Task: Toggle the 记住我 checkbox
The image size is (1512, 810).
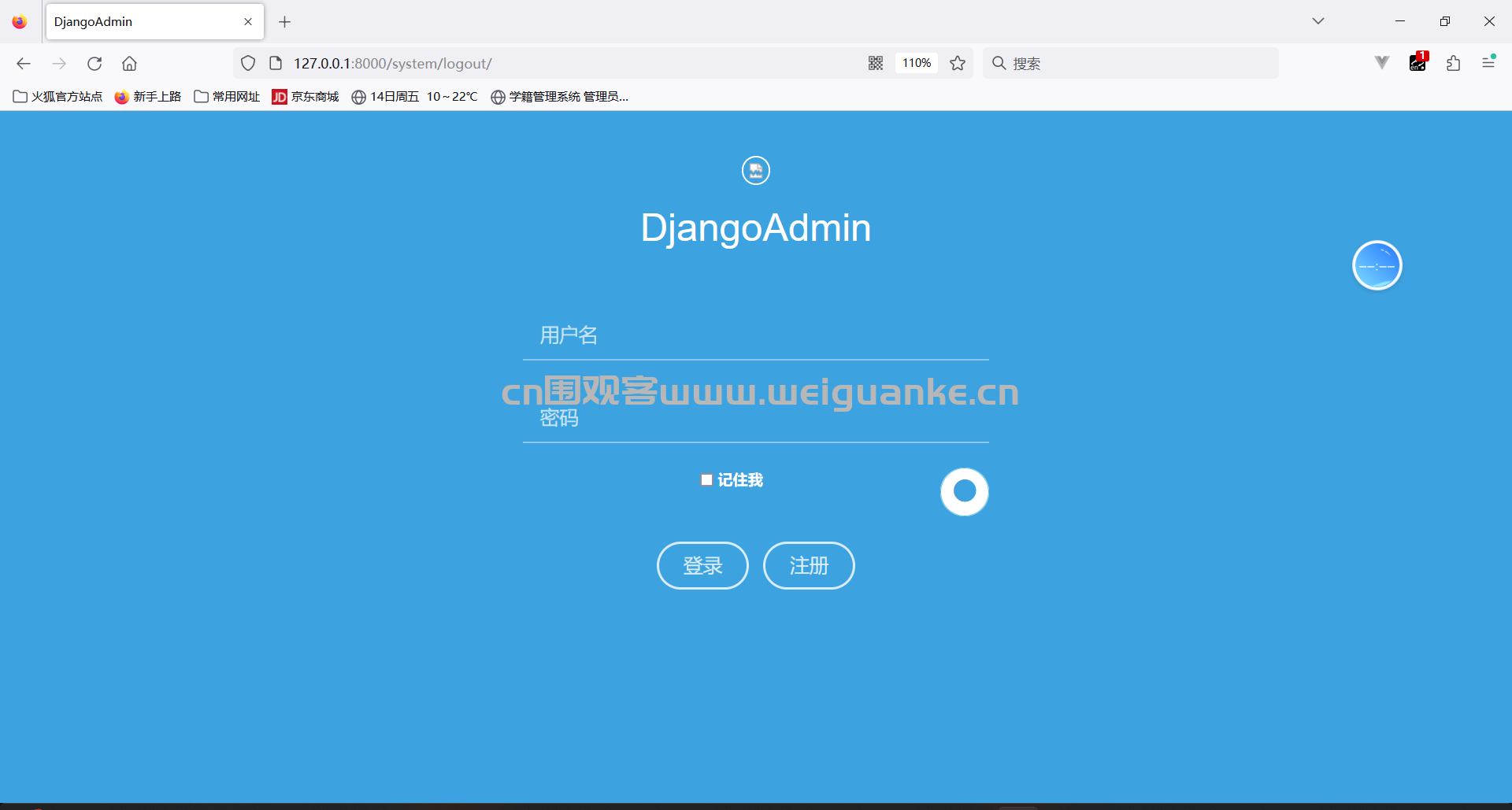Action: click(x=706, y=480)
